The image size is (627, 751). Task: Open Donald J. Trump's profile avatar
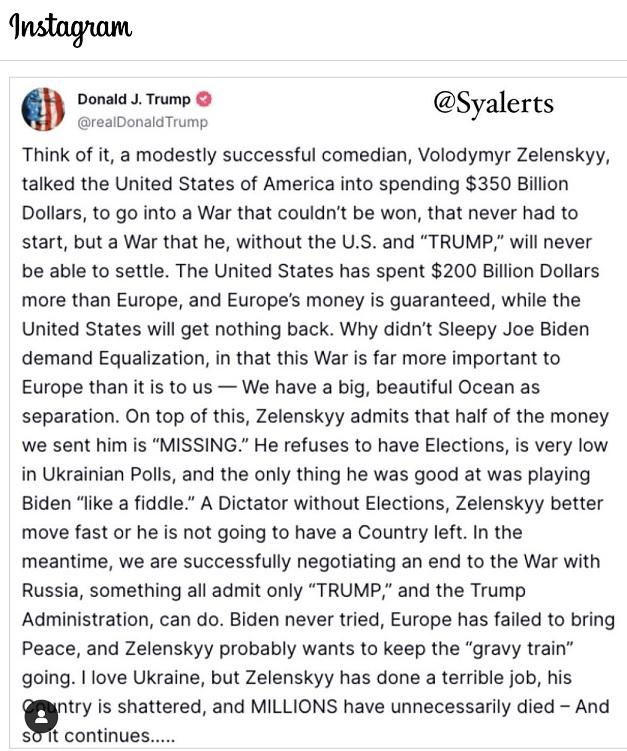(x=43, y=109)
